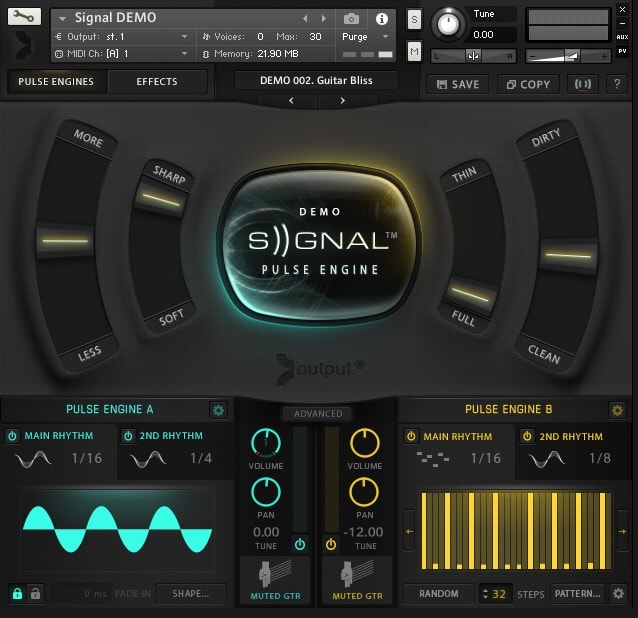The width and height of the screenshot is (638, 618).
Task: Click the AUX button in header
Action: tap(623, 37)
